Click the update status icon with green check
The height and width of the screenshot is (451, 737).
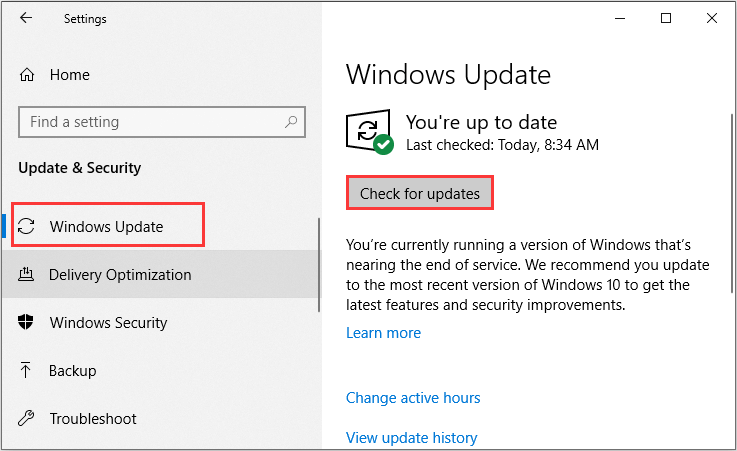[370, 132]
